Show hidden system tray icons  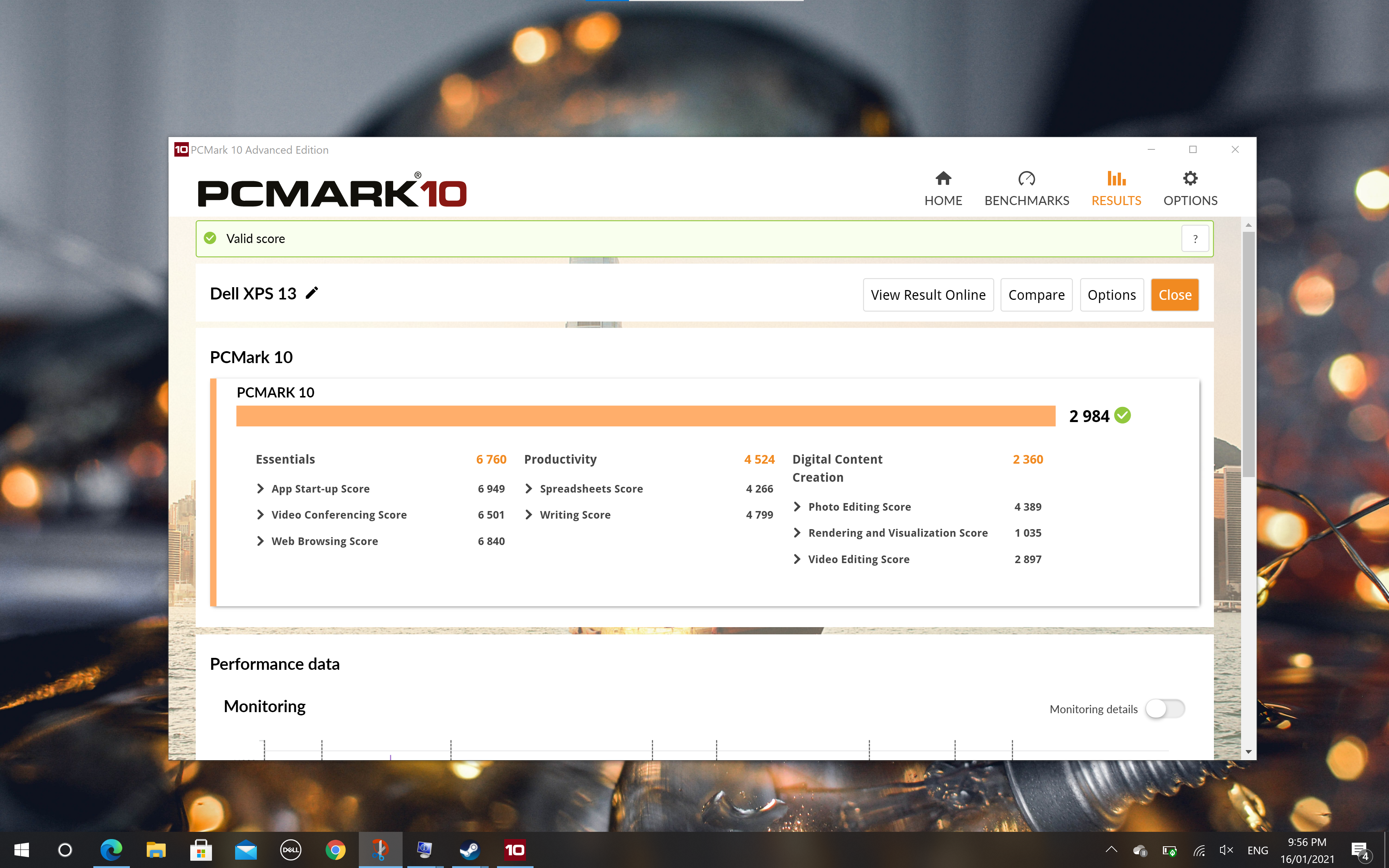pos(1111,850)
